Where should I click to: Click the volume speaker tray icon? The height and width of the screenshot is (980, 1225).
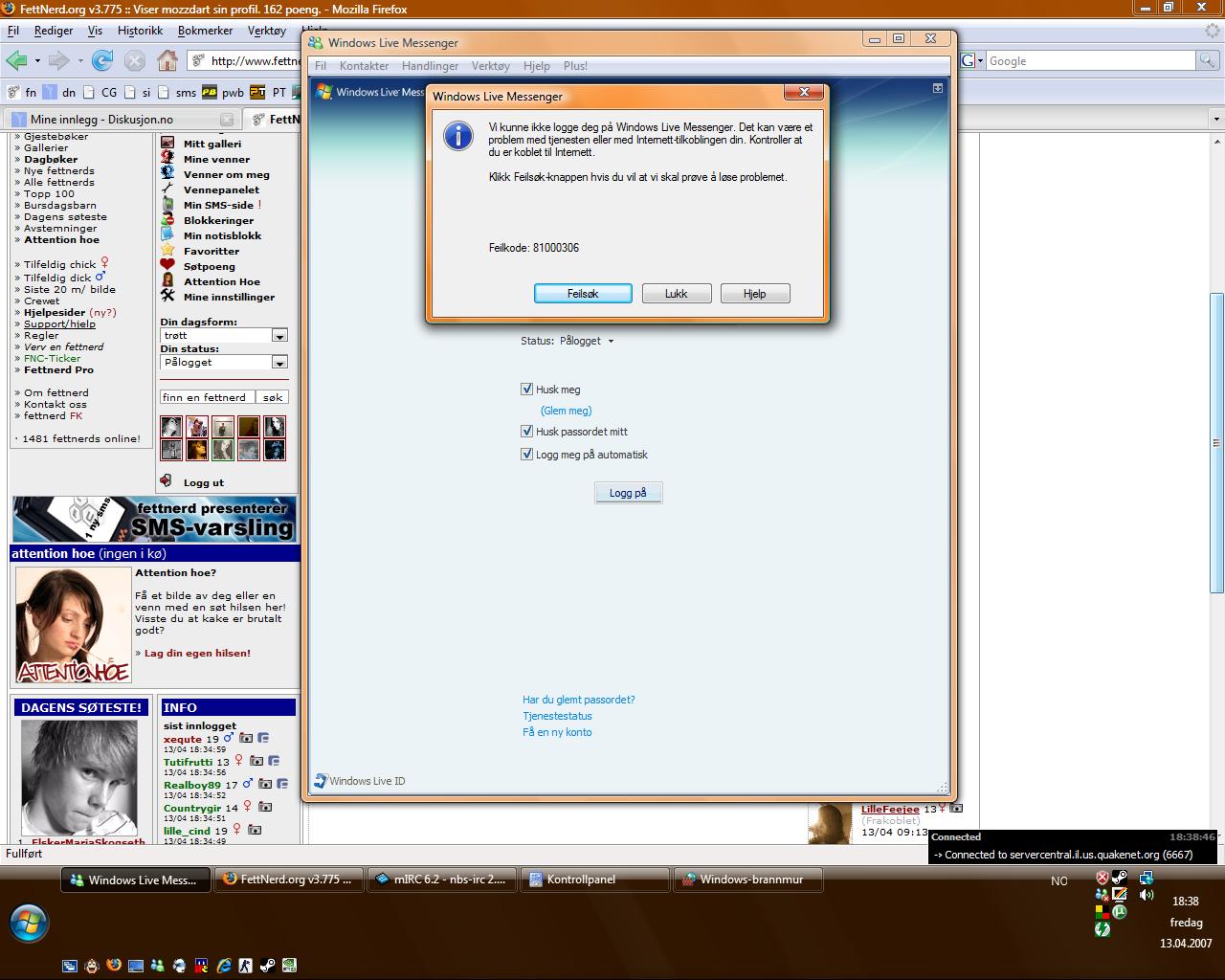pos(1147,895)
